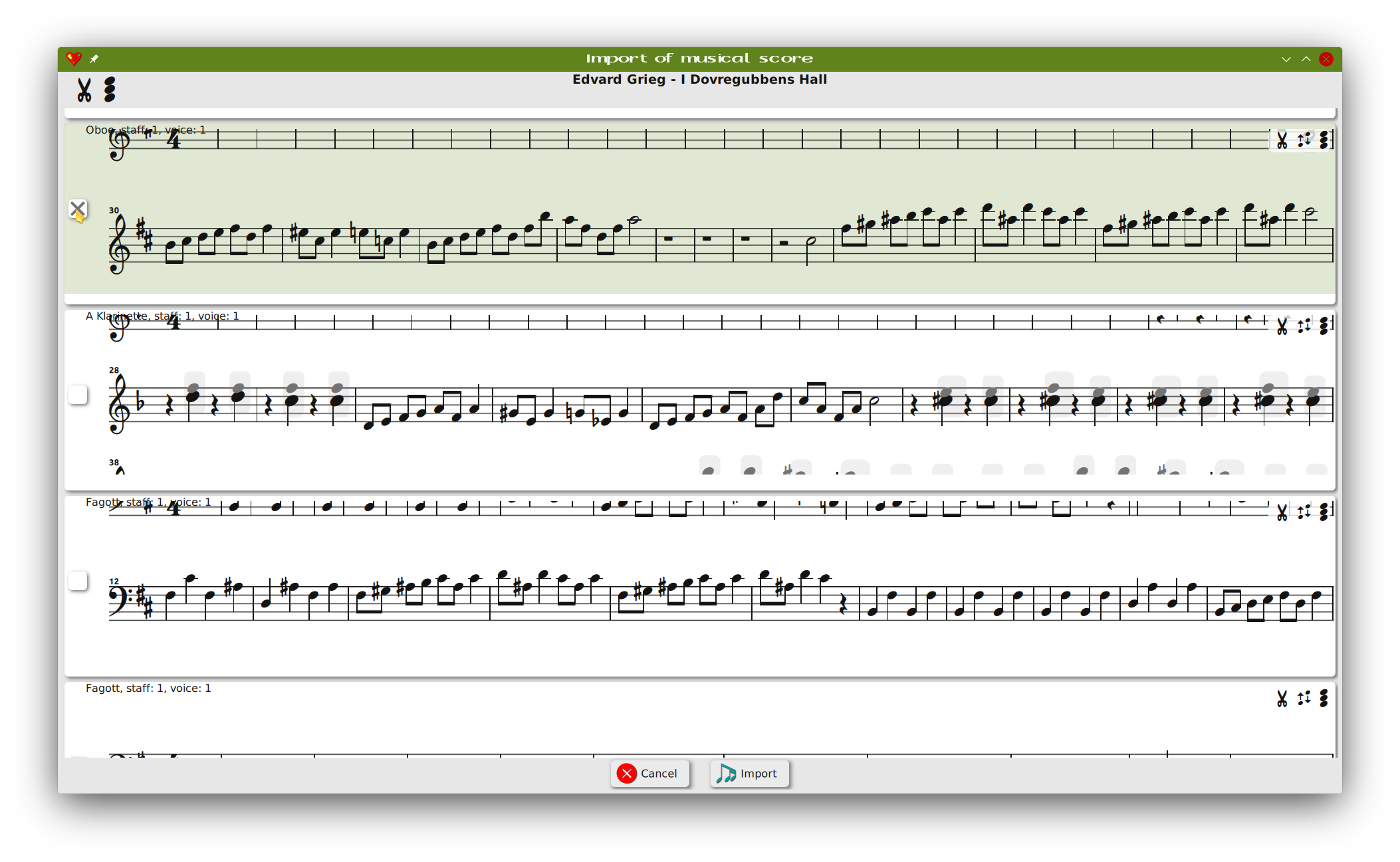Click transpose arrows icon in first Fagott row
1400x862 pixels.
click(x=1304, y=512)
